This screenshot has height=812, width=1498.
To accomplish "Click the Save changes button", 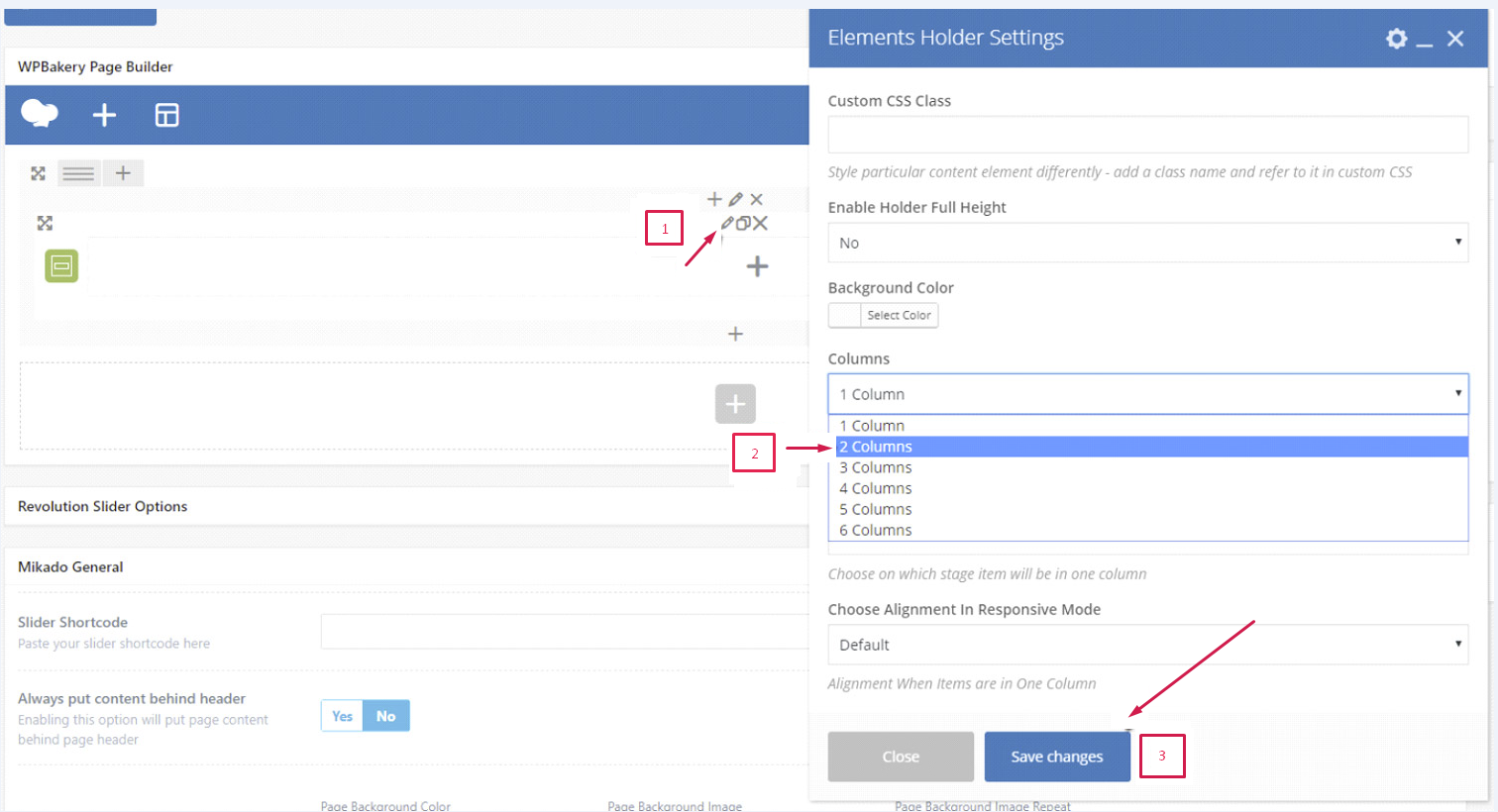I will [1056, 757].
